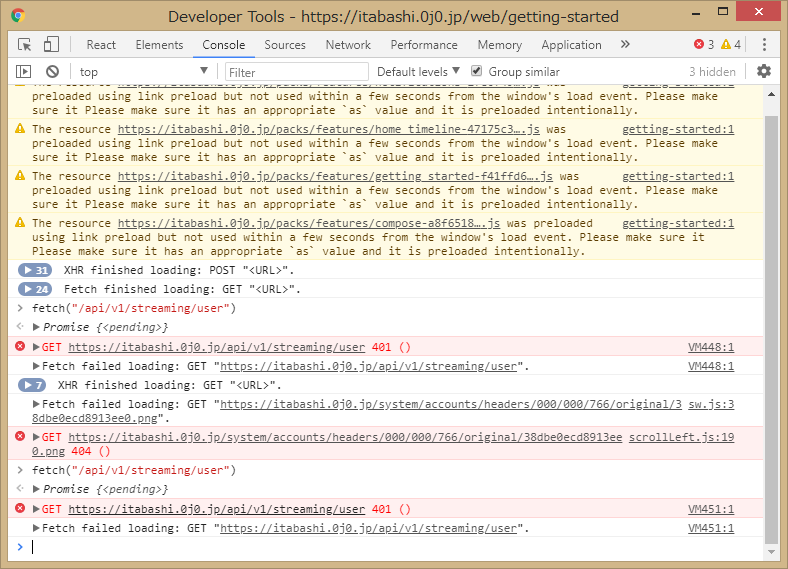Click the Filter input field
The image size is (788, 569).
(x=295, y=72)
